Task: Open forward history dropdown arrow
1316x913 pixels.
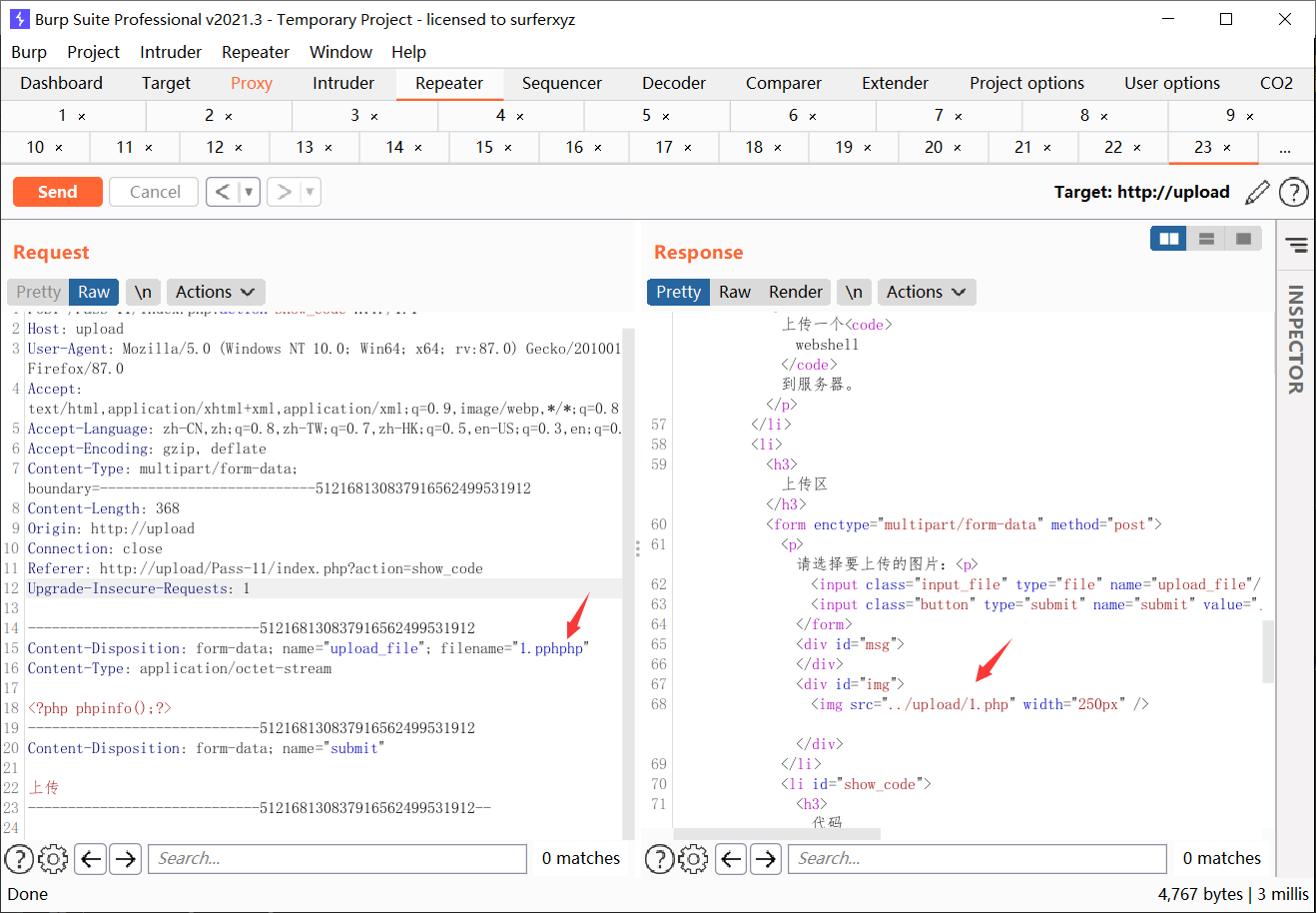Action: pos(311,192)
